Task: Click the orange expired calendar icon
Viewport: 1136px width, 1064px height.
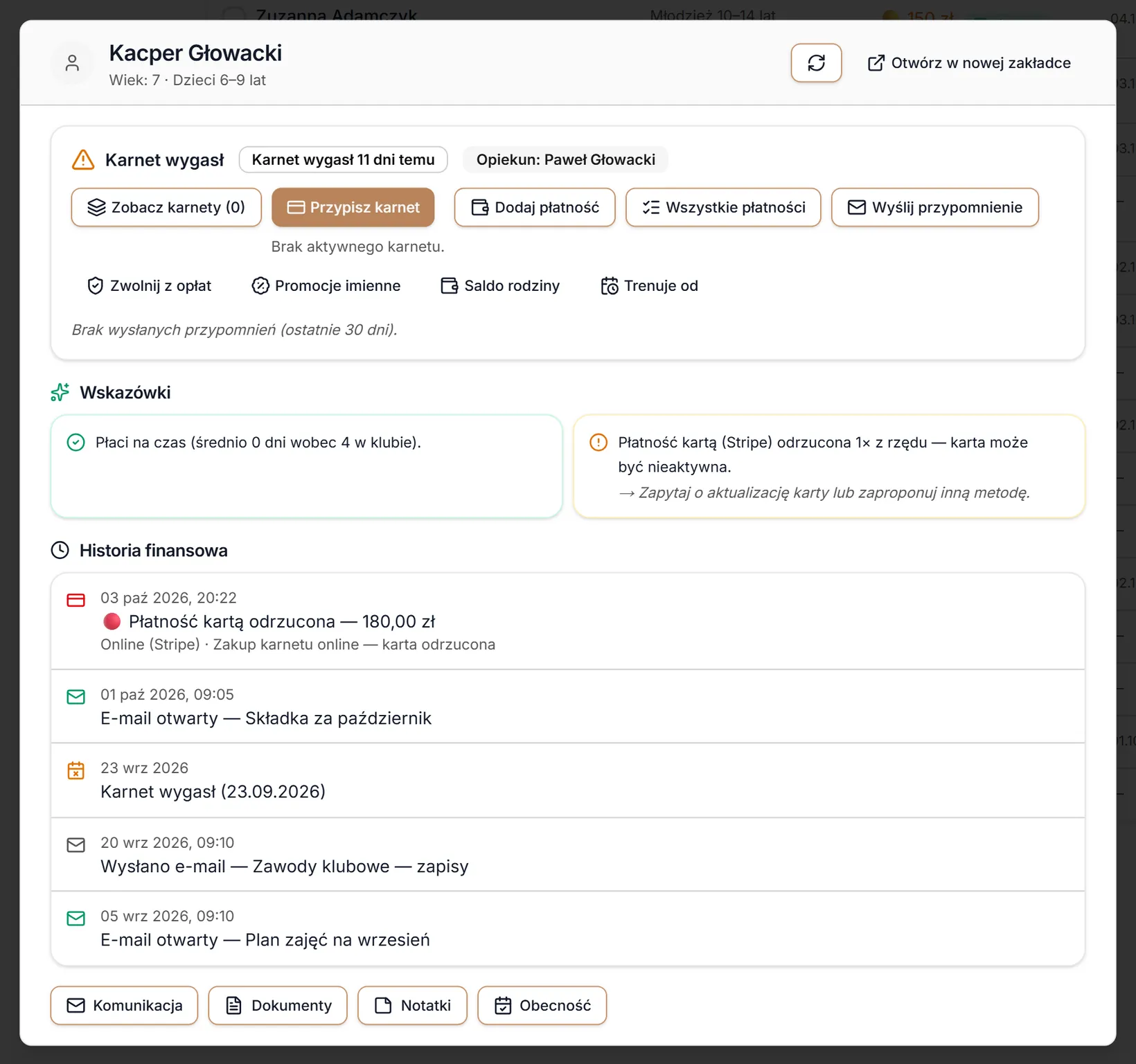Action: [76, 770]
